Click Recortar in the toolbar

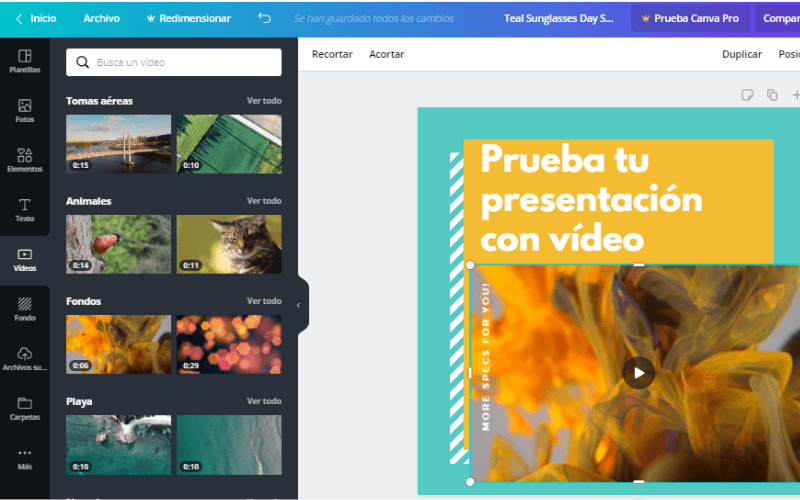(332, 54)
